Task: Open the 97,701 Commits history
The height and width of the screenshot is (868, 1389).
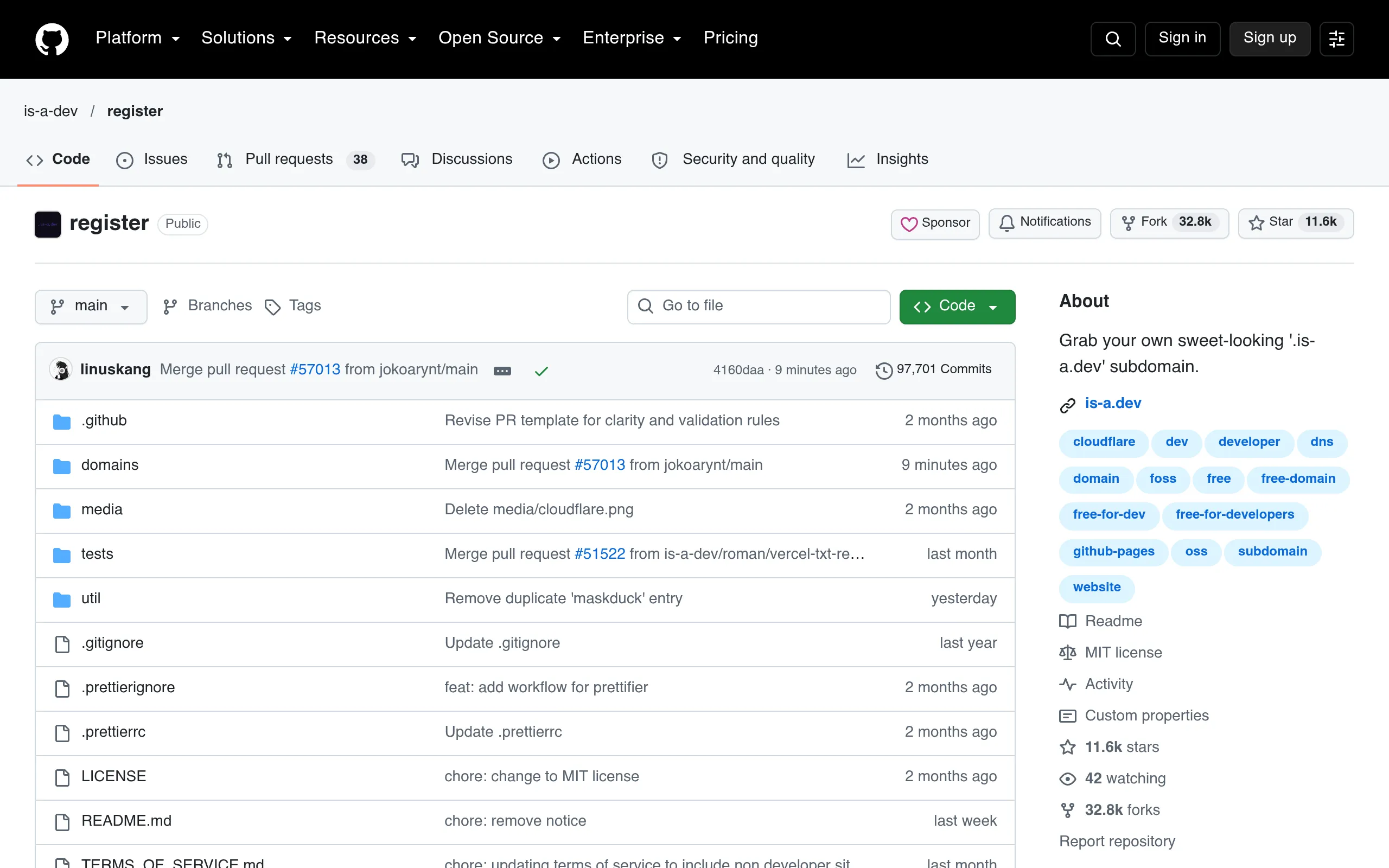Action: (x=934, y=369)
